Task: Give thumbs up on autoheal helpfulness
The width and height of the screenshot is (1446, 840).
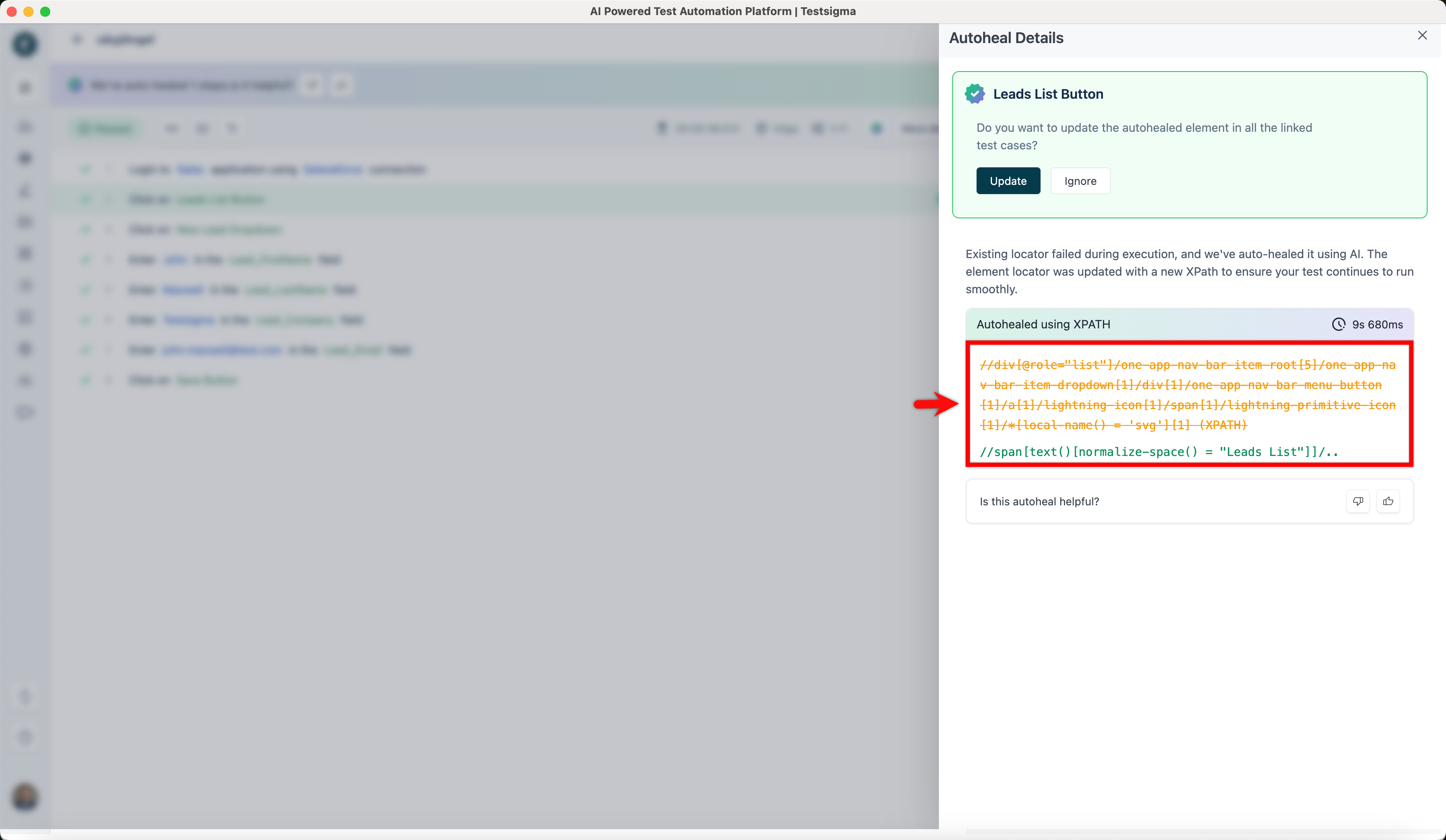Action: tap(1388, 501)
